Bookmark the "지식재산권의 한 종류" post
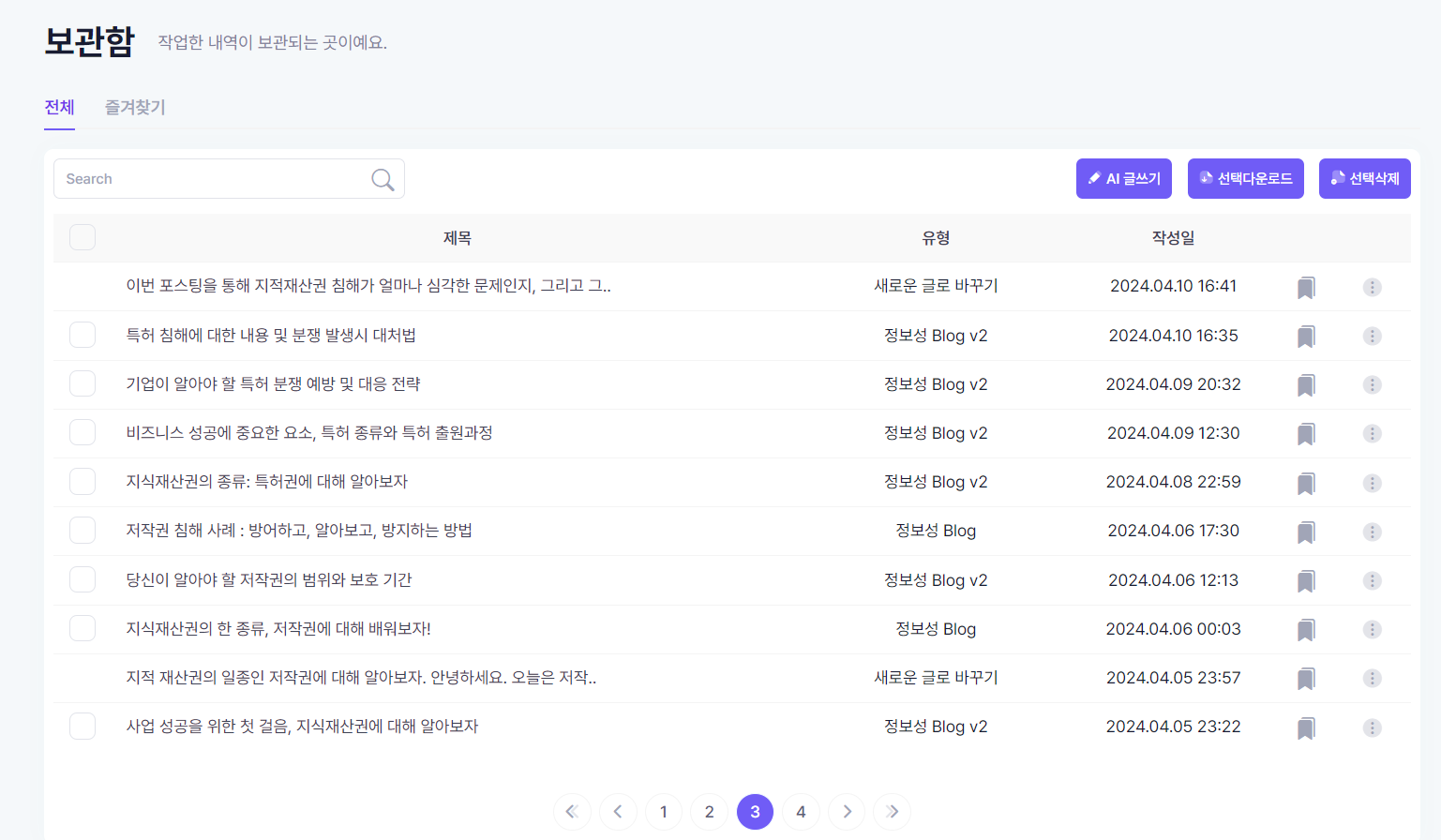The height and width of the screenshot is (840, 1441). pyautogui.click(x=1305, y=629)
